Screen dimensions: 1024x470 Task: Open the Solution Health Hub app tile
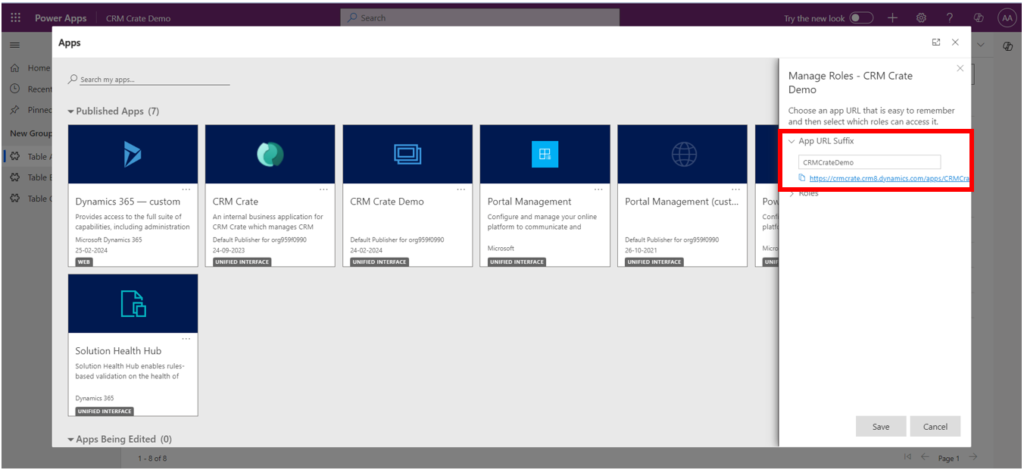pos(133,345)
